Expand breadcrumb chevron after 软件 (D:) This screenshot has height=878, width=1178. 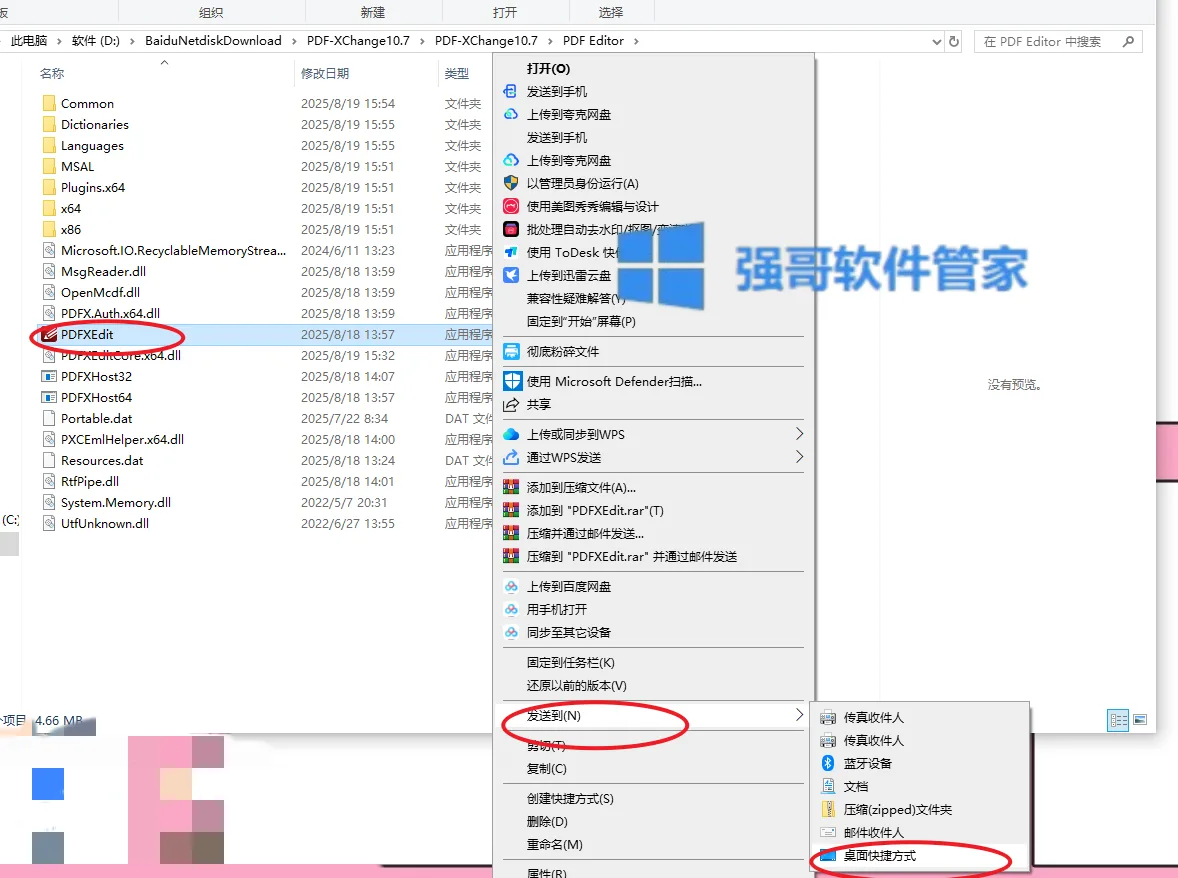click(132, 41)
